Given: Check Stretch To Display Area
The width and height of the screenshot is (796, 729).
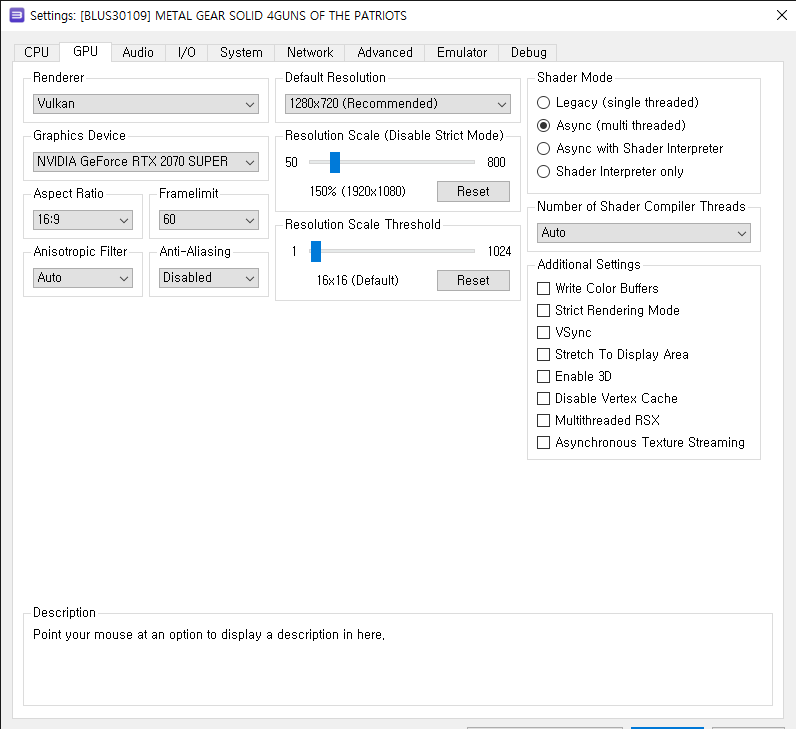Looking at the screenshot, I should (613, 354).
